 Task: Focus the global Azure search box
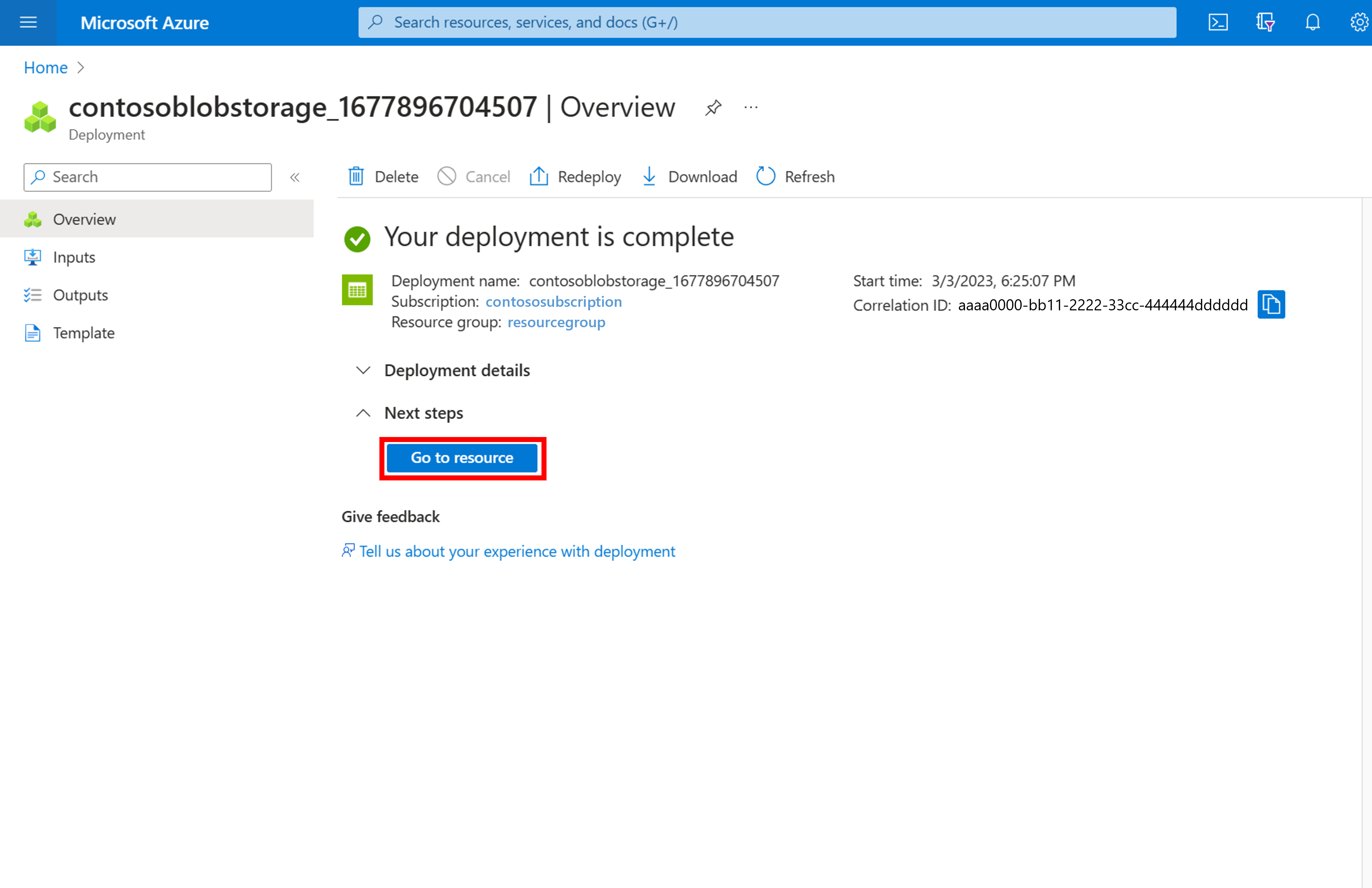(x=766, y=23)
